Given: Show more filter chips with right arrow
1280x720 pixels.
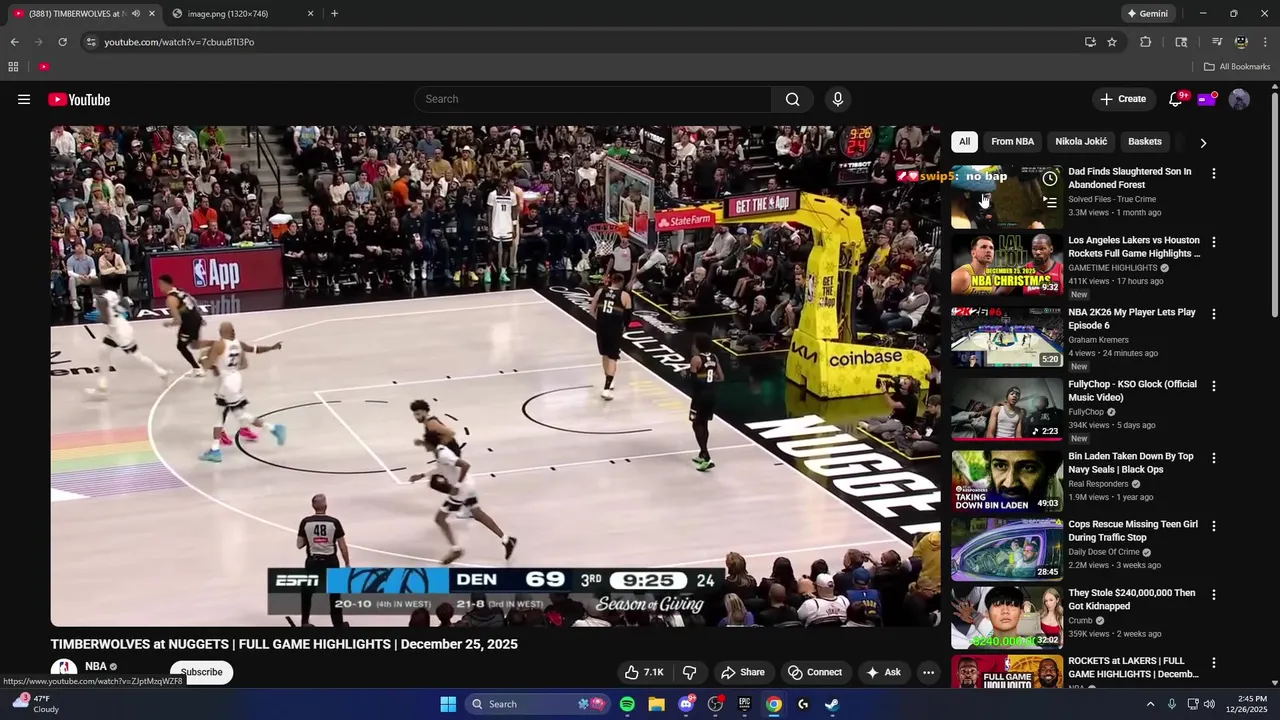Looking at the screenshot, I should 1203,142.
